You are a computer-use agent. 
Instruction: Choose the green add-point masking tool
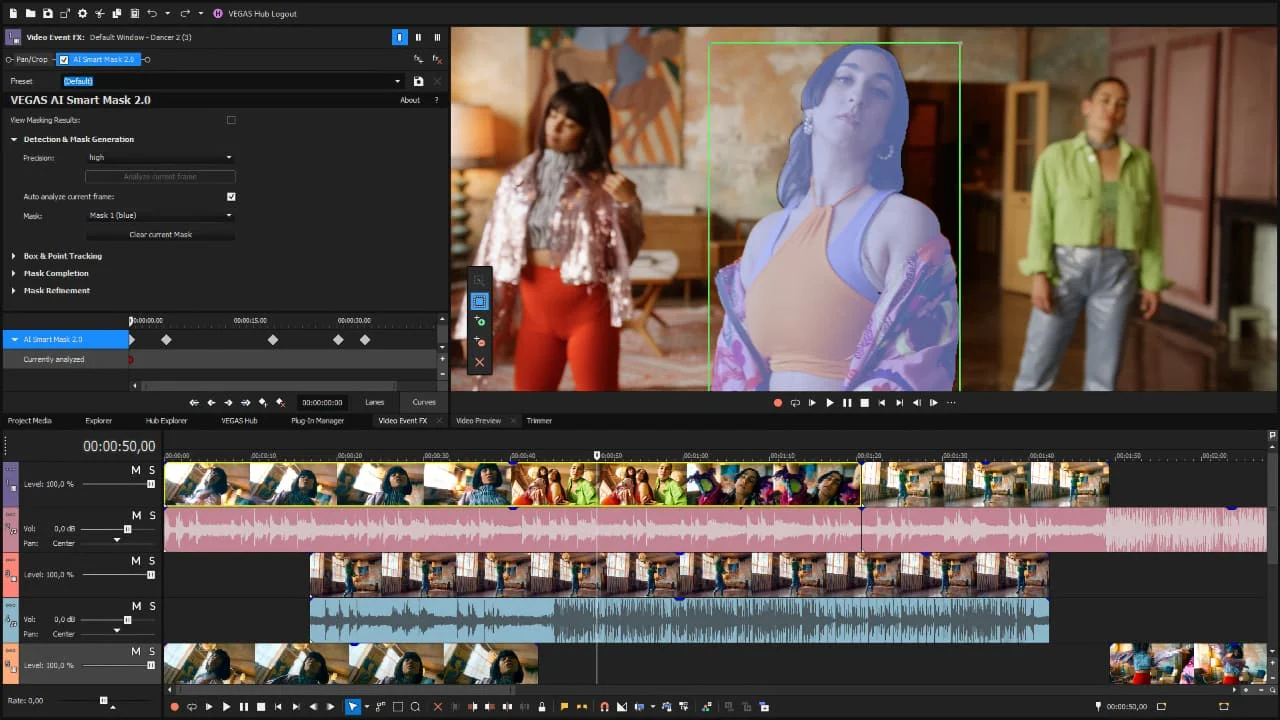click(x=479, y=321)
